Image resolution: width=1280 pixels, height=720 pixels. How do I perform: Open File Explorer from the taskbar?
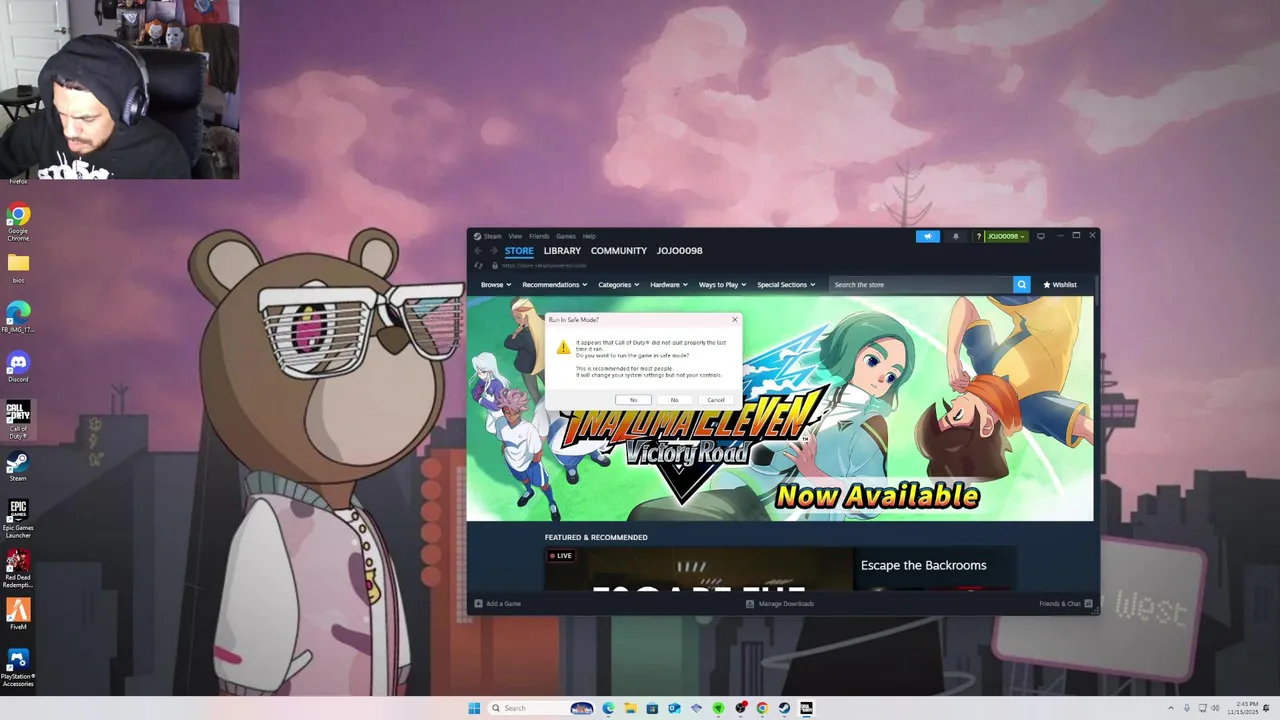coord(630,708)
